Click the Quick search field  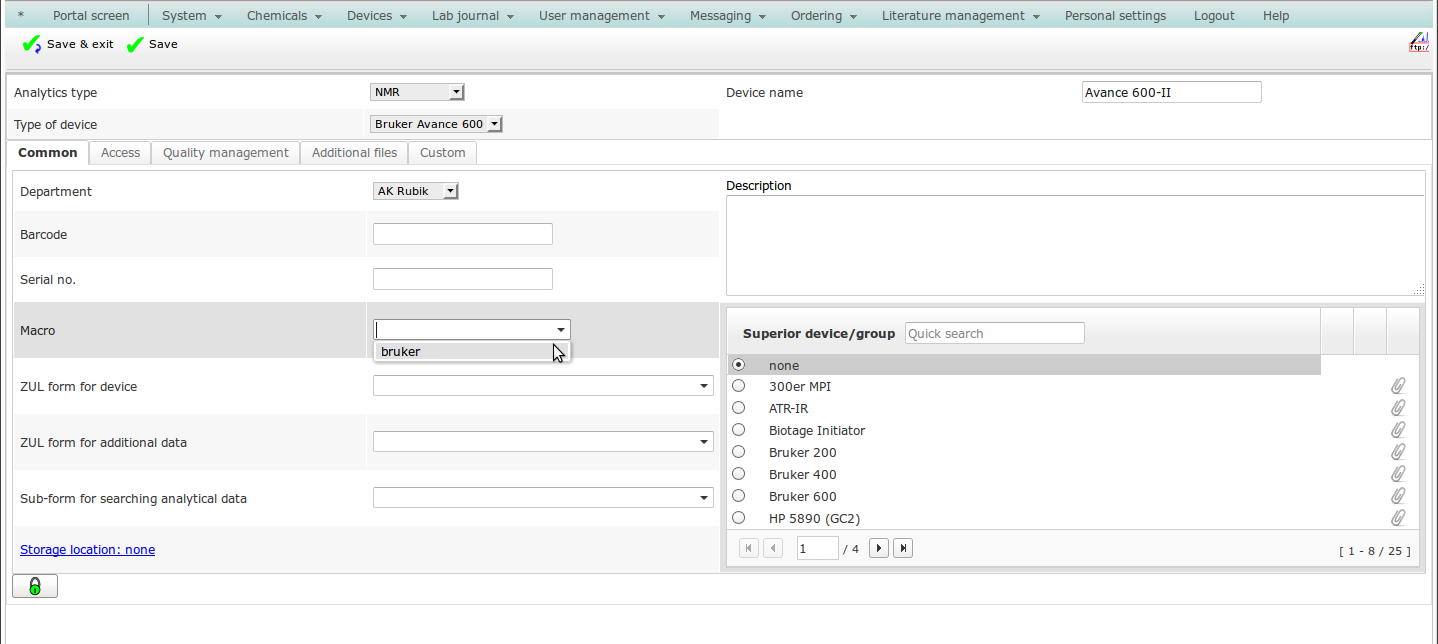(x=994, y=333)
